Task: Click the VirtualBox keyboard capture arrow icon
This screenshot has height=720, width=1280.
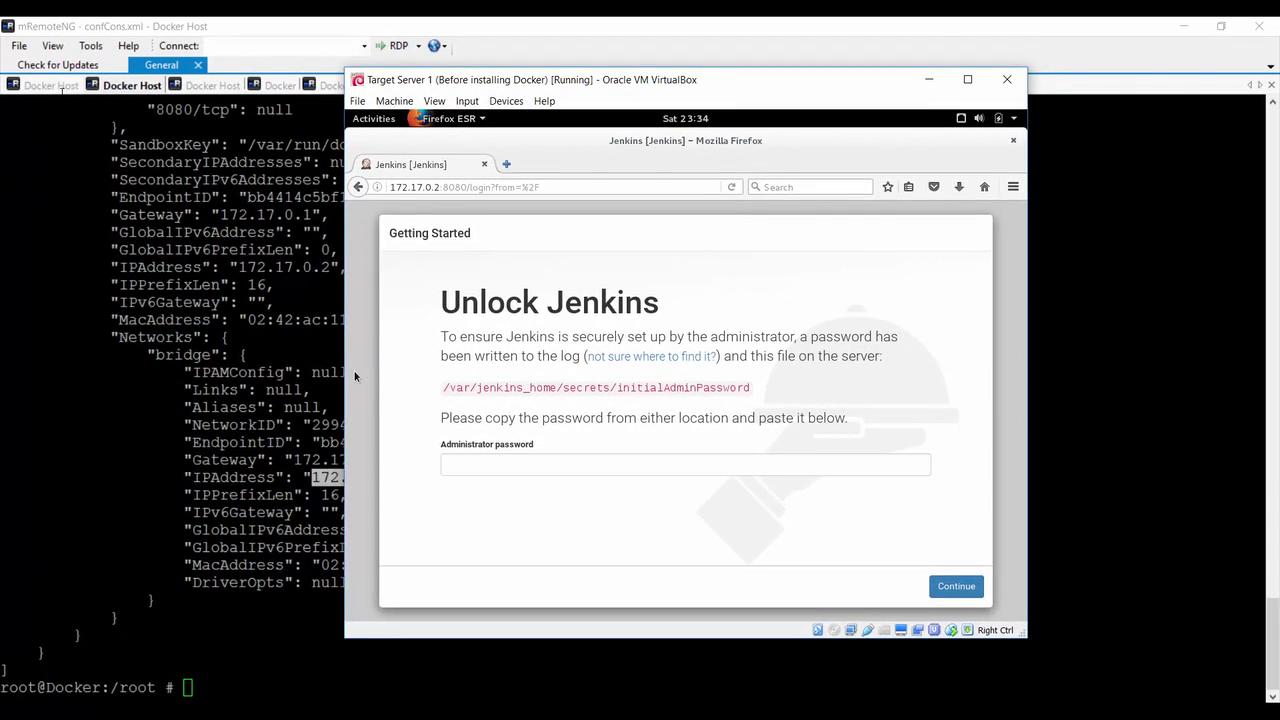Action: pyautogui.click(x=967, y=630)
